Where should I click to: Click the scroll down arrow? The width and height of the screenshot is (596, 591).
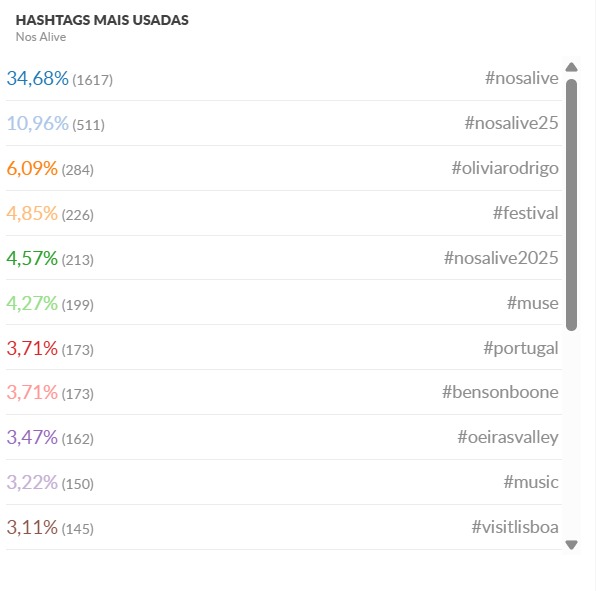pos(571,545)
